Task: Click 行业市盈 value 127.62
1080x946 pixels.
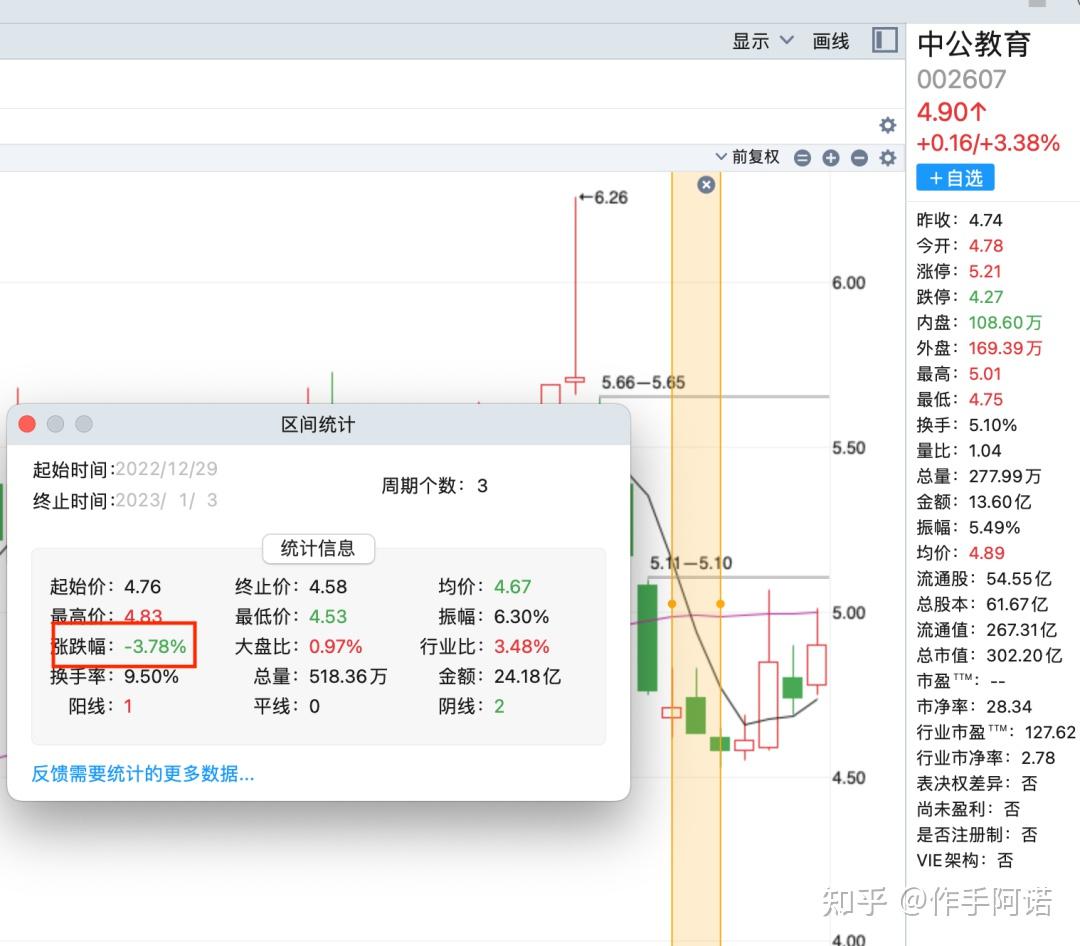Action: (1050, 732)
